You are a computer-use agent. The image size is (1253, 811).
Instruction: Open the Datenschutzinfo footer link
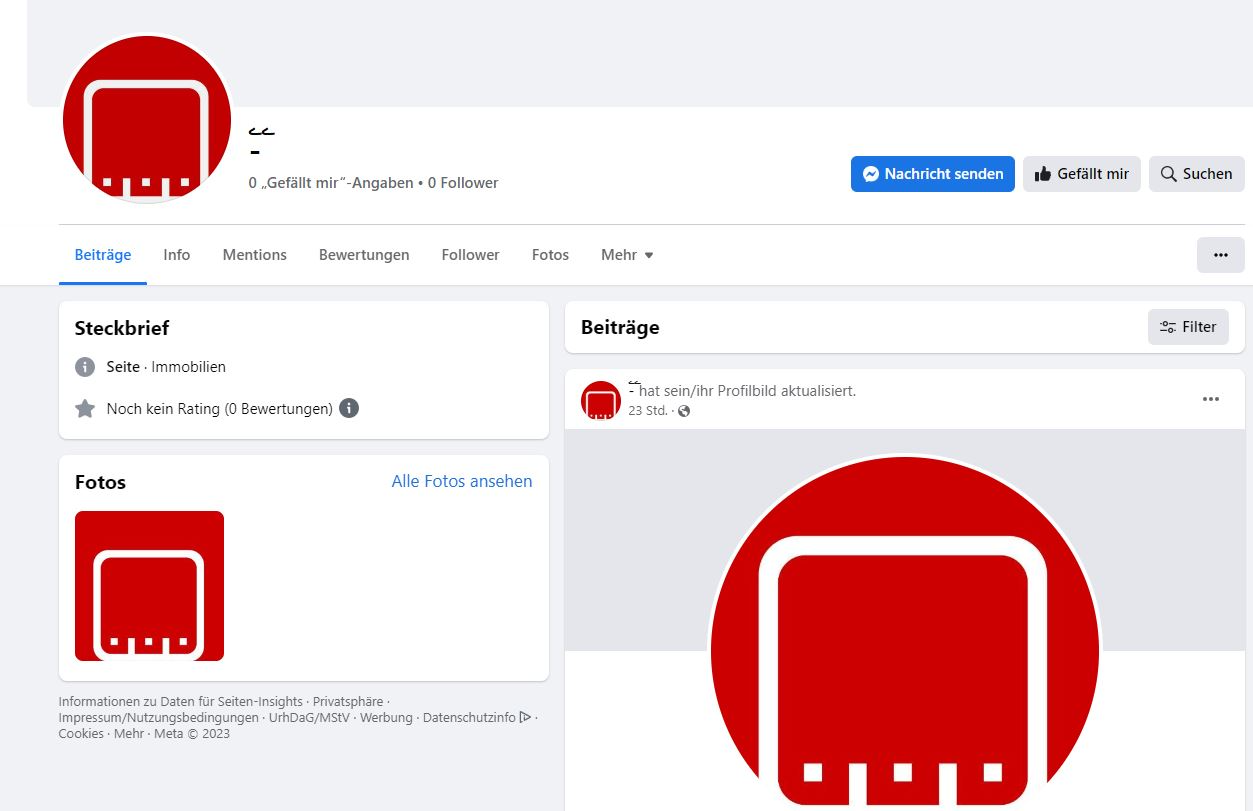pyautogui.click(x=469, y=718)
